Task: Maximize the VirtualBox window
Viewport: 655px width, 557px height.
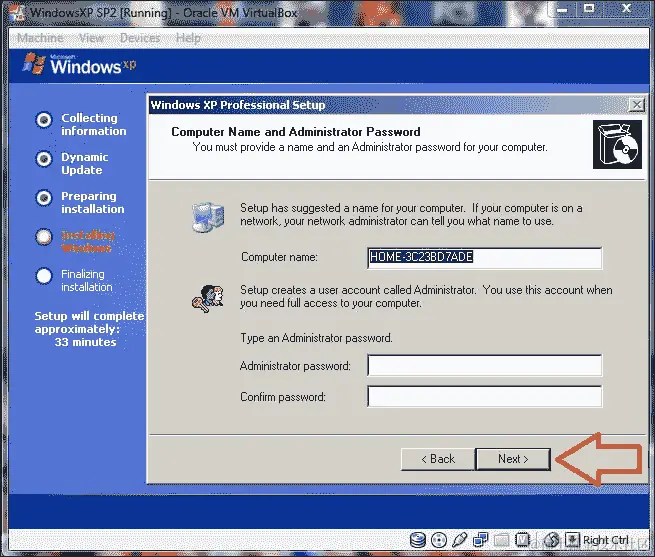Action: (x=589, y=8)
